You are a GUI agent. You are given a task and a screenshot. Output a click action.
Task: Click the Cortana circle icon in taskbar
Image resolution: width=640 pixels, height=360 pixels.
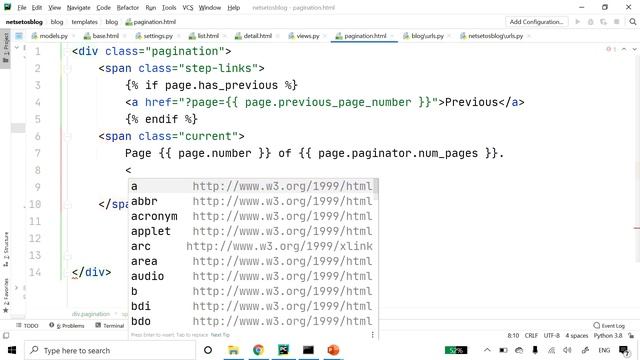pyautogui.click(x=208, y=350)
